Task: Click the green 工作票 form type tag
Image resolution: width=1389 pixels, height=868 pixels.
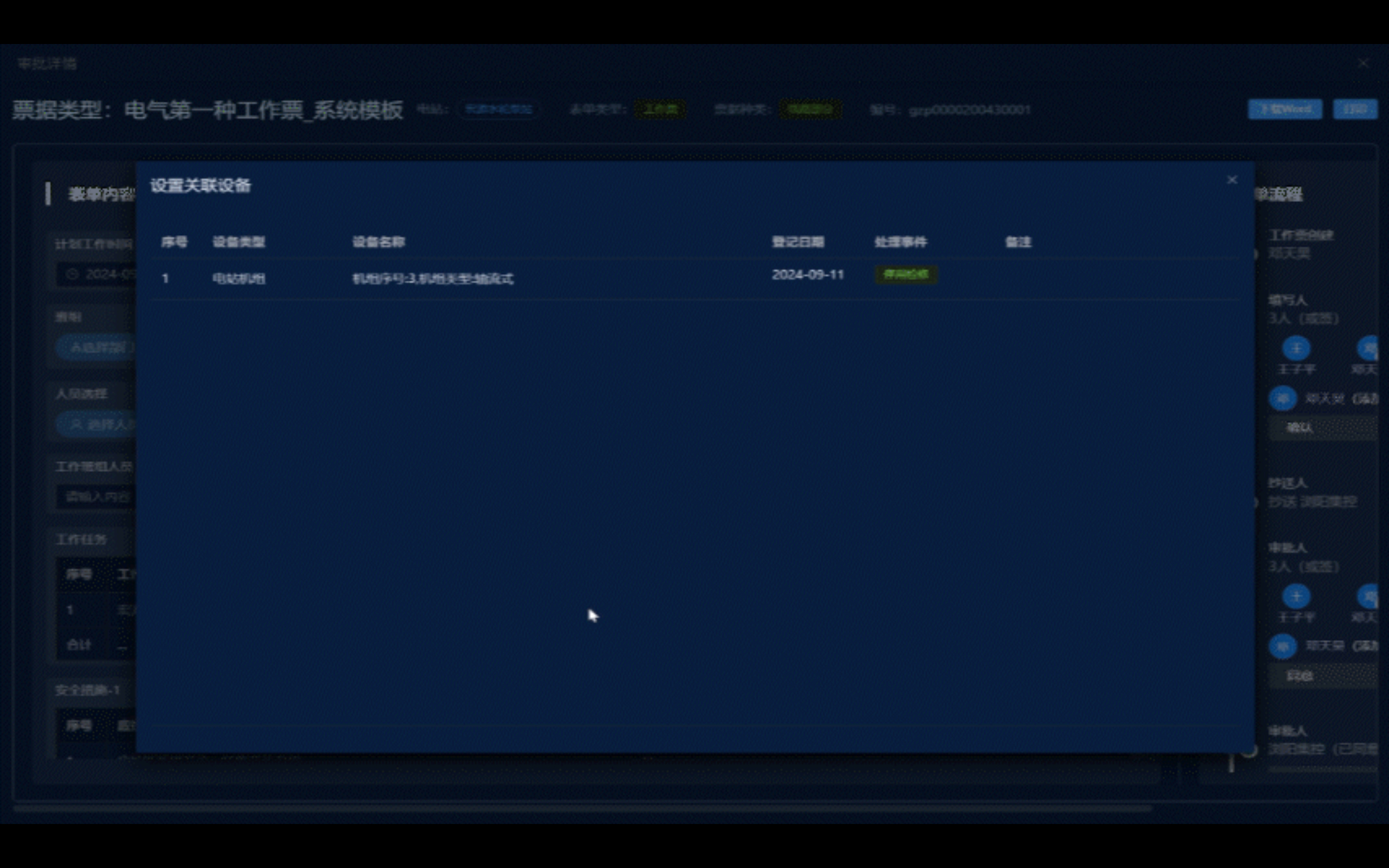Action: [x=660, y=110]
